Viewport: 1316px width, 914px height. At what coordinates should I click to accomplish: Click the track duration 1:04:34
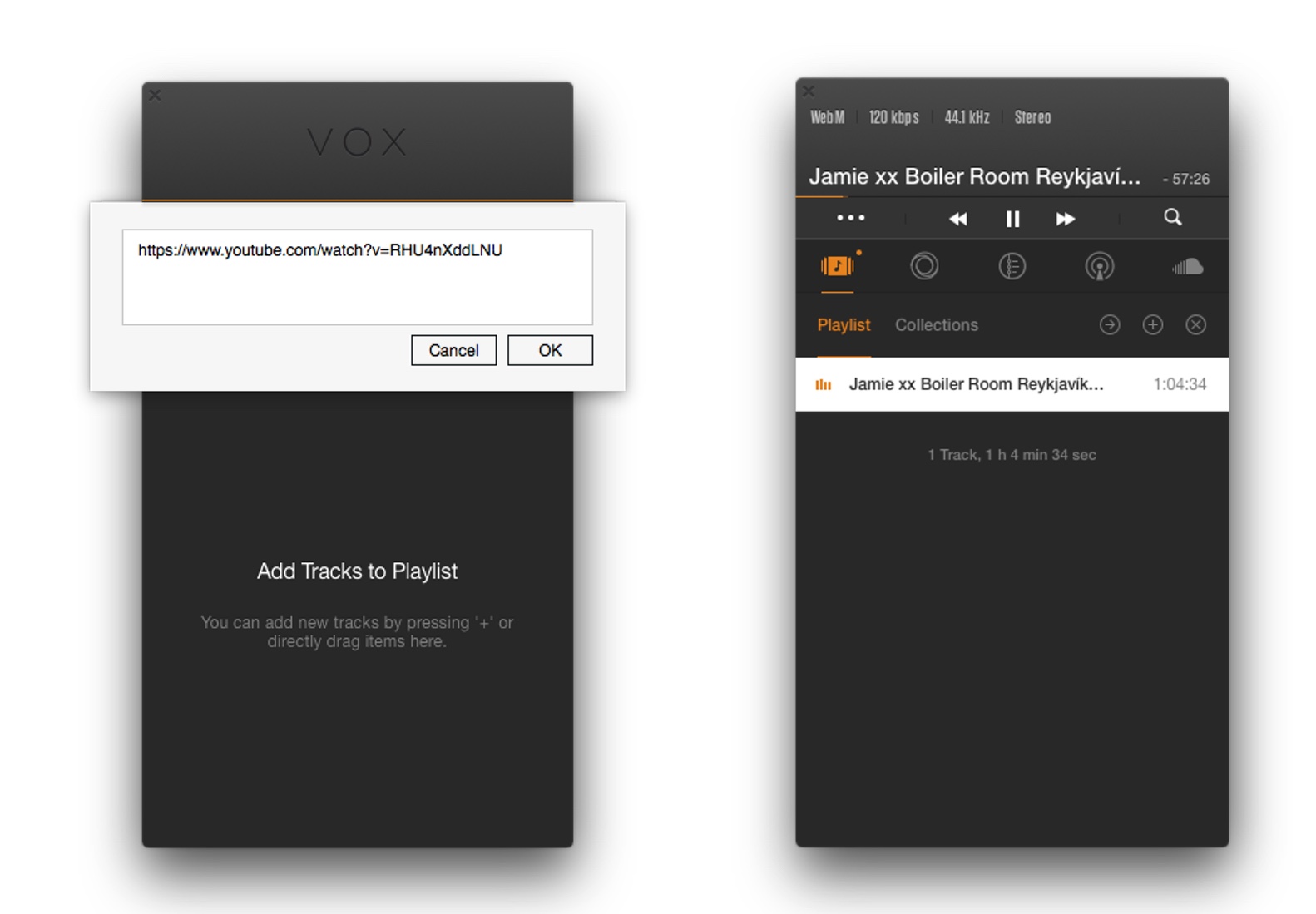pos(1180,384)
